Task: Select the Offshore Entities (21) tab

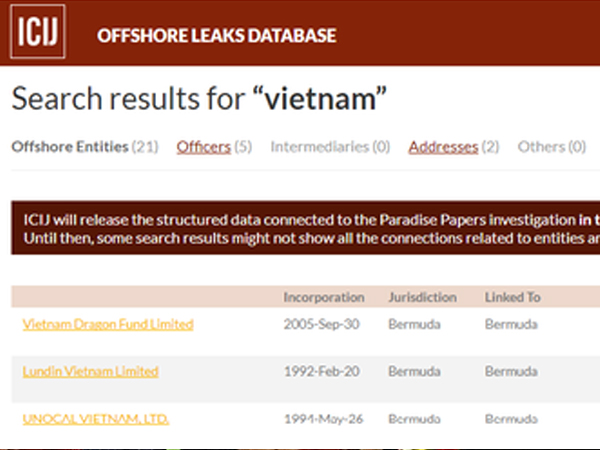Action: click(85, 147)
